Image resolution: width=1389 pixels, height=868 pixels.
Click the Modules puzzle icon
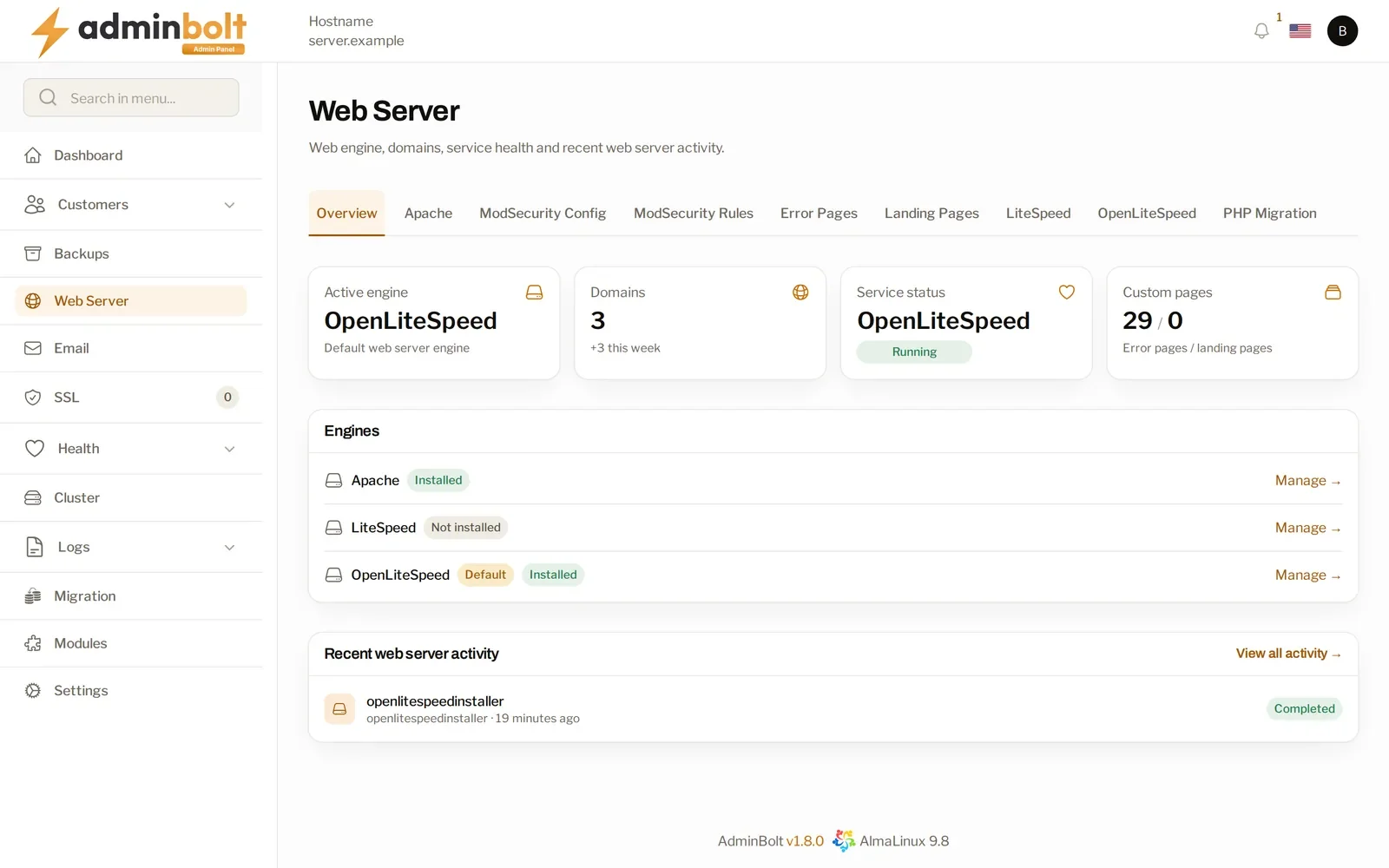33,643
